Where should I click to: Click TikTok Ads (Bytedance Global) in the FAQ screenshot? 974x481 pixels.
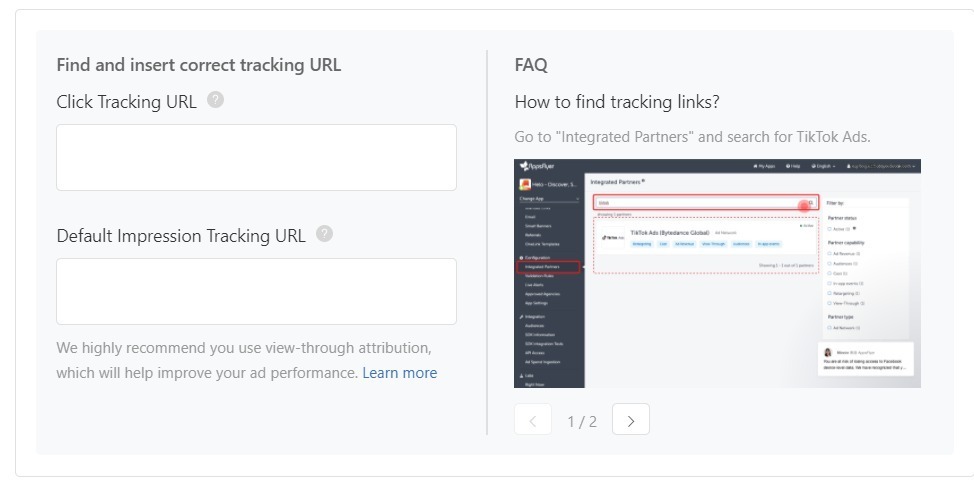click(x=670, y=232)
